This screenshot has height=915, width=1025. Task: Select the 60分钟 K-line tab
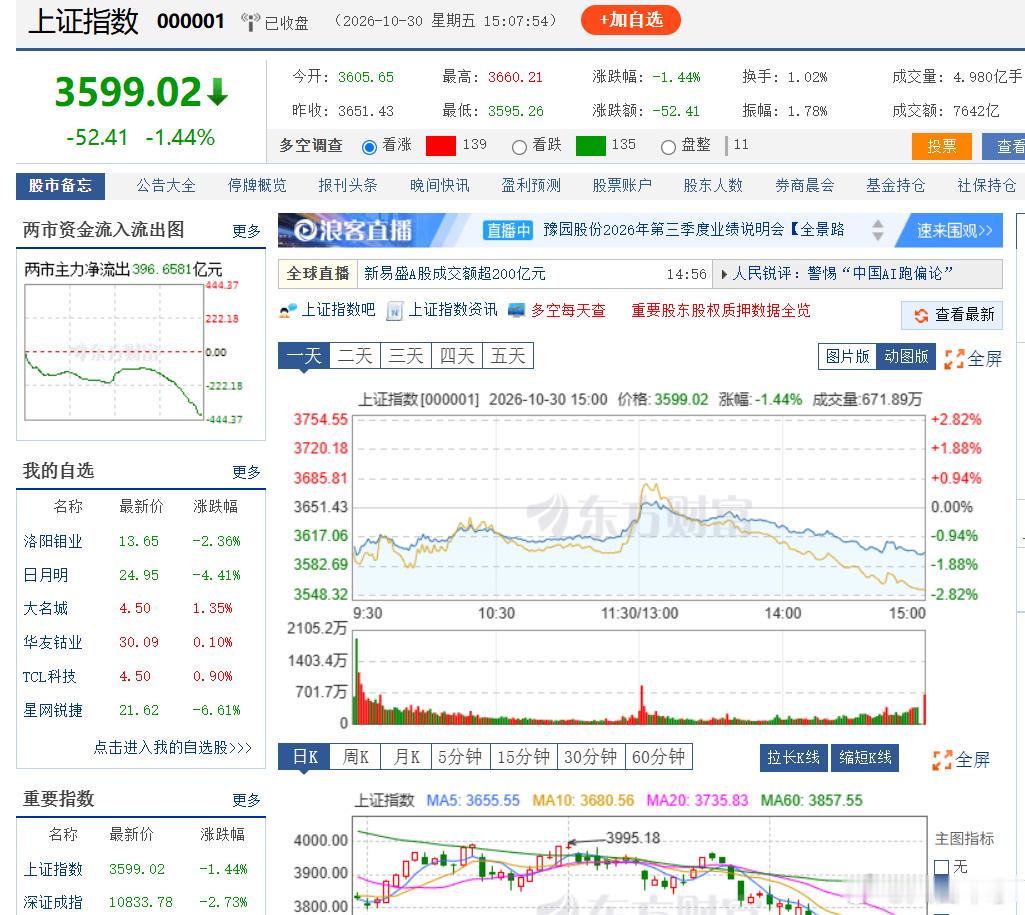tap(659, 757)
